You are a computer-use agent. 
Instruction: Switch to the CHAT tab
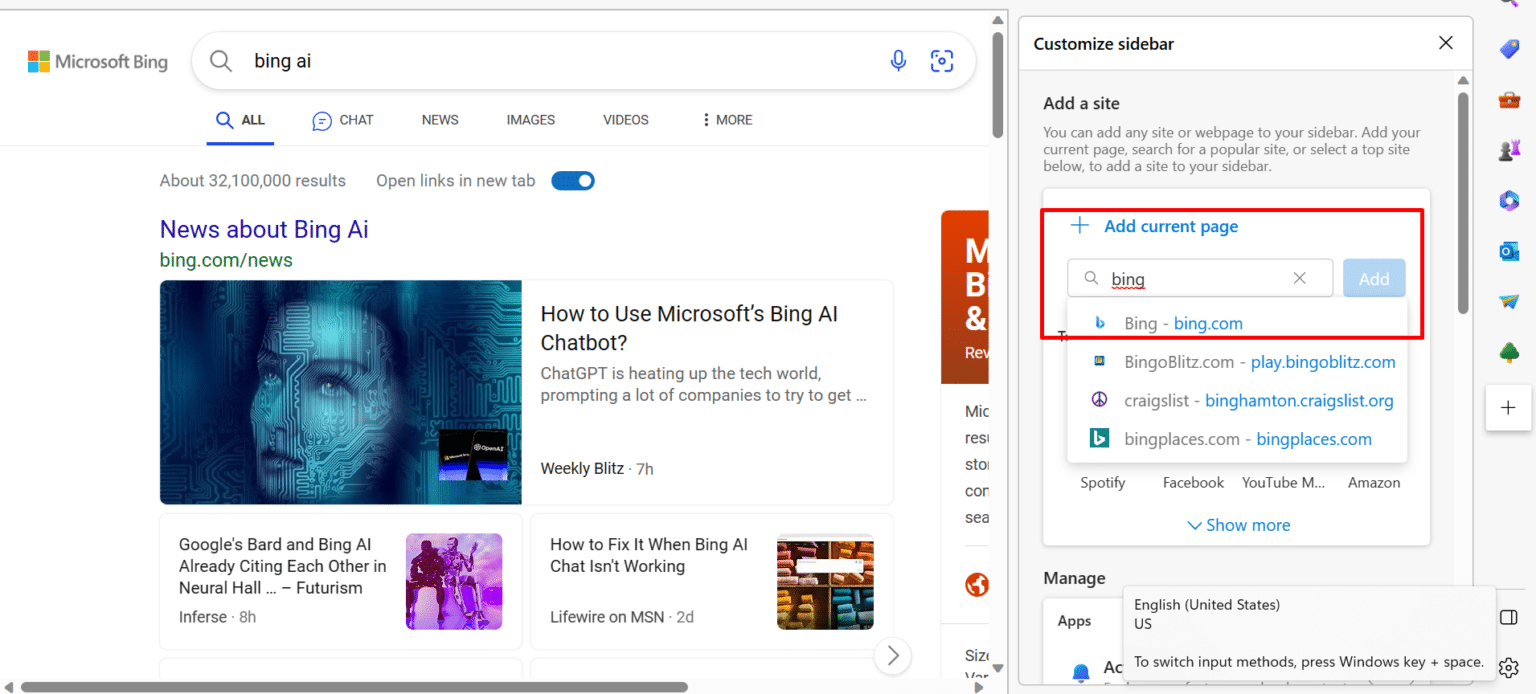tap(342, 119)
